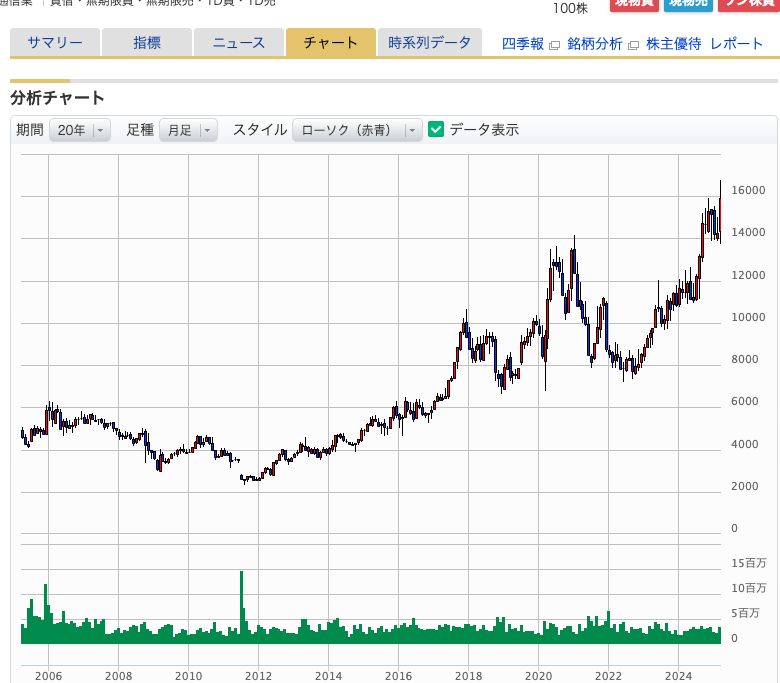Click the new-window icon next to 銘柄分析

tap(633, 45)
